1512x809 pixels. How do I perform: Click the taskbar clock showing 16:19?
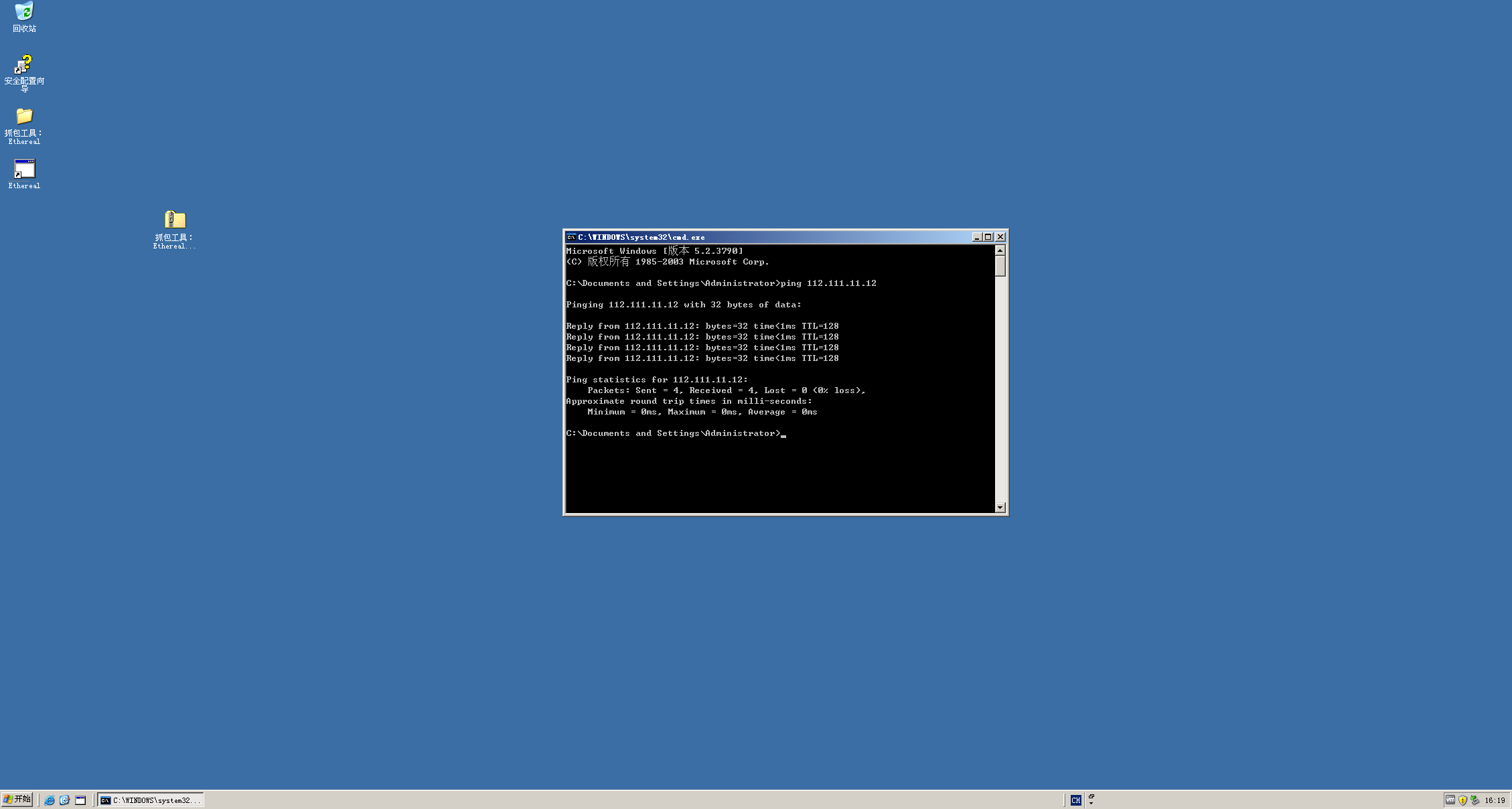(1495, 800)
